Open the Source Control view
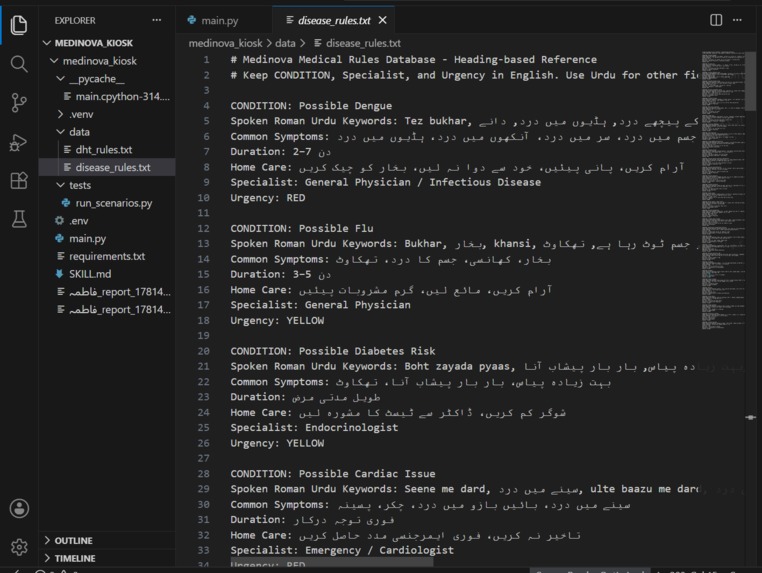 click(18, 103)
